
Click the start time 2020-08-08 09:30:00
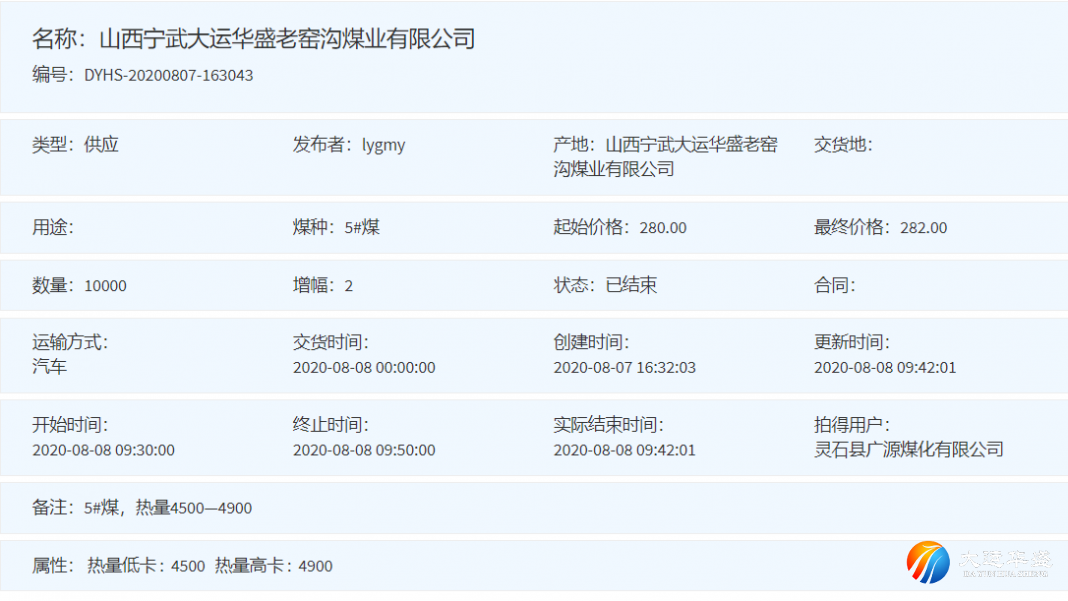103,450
